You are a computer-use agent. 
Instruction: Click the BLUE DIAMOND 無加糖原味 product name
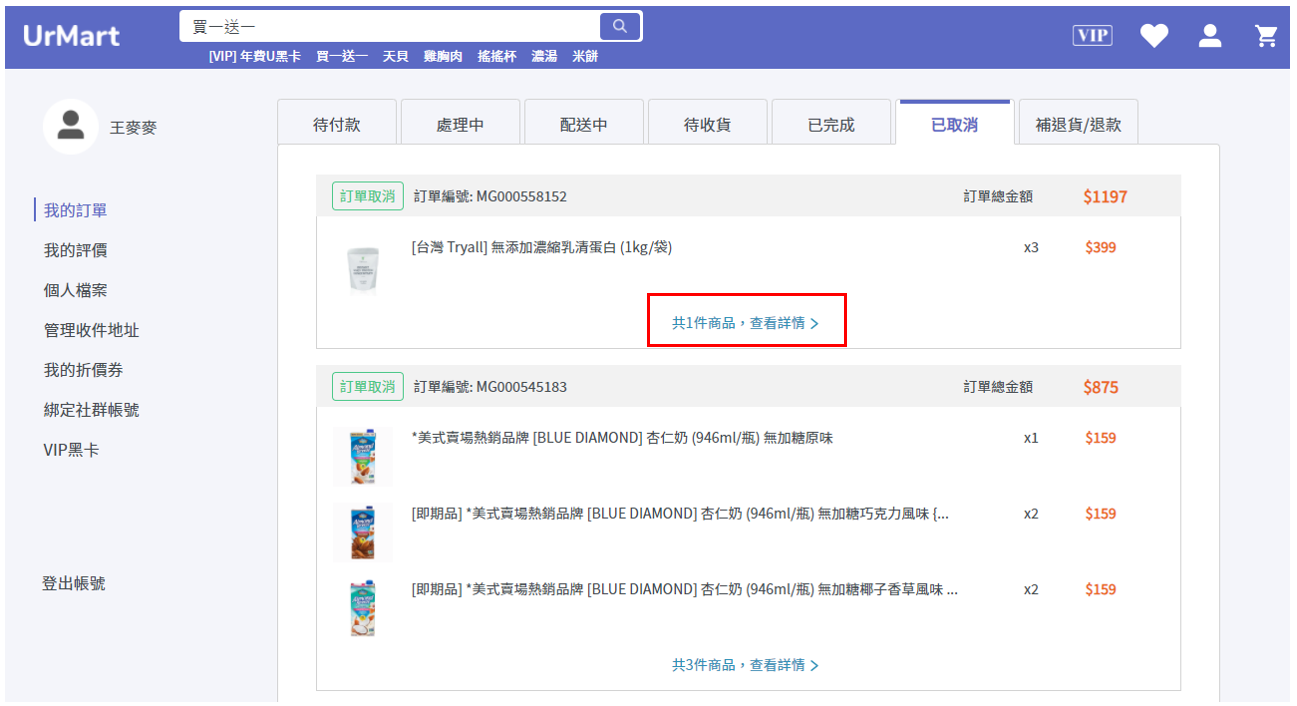(622, 438)
